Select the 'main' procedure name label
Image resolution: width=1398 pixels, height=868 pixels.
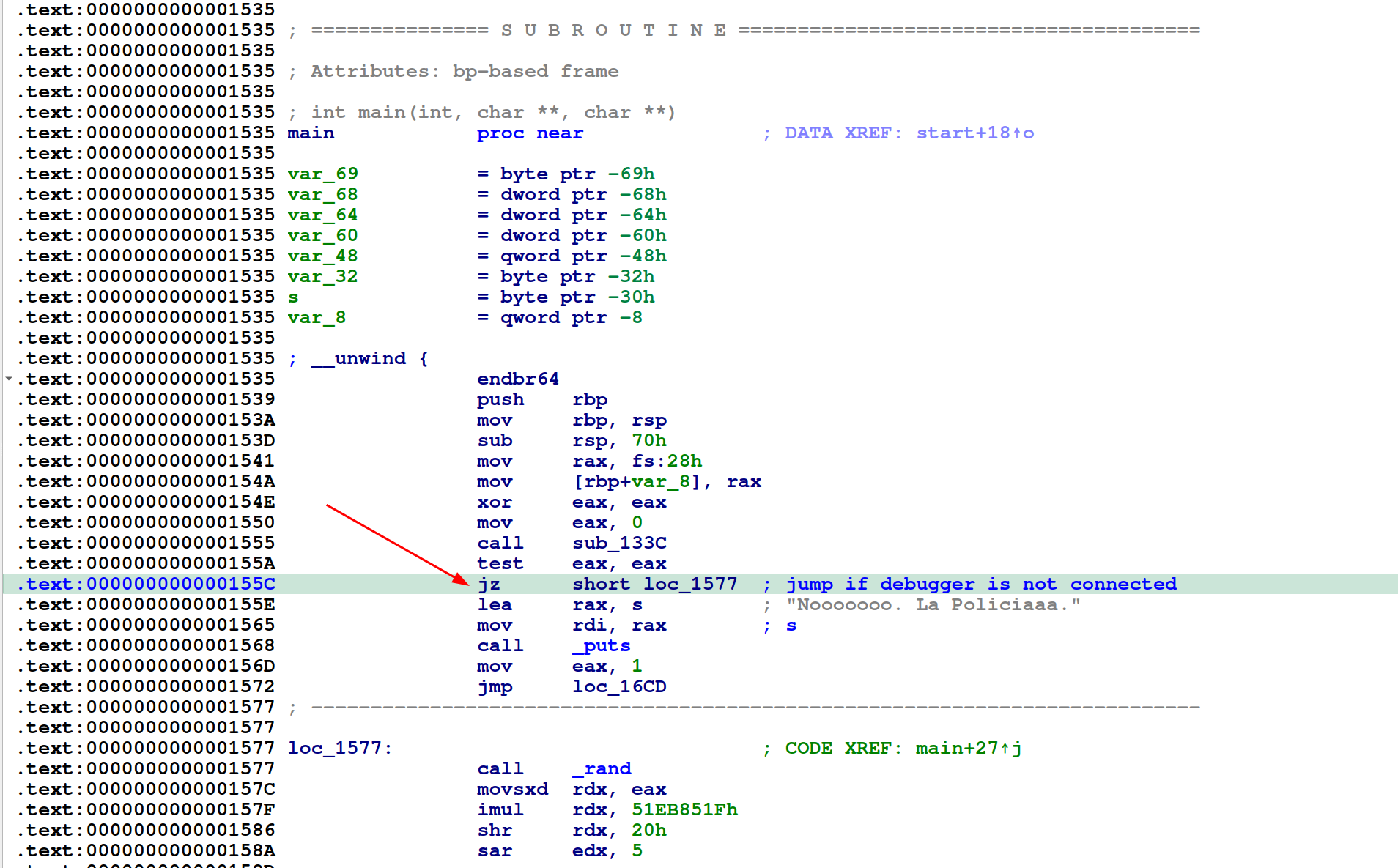311,133
